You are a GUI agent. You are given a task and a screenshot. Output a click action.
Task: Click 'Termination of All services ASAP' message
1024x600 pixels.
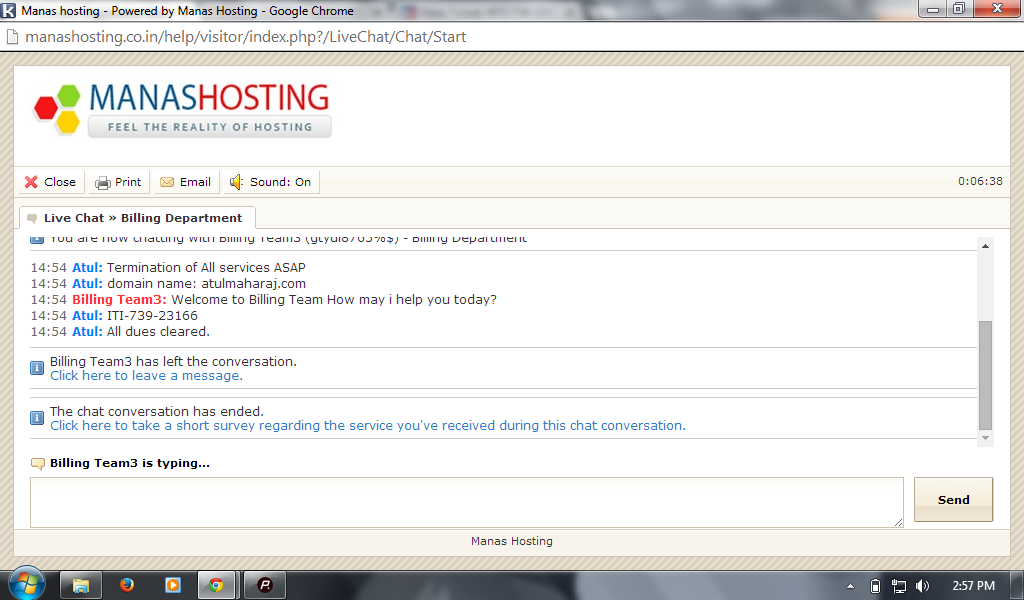[x=206, y=268]
